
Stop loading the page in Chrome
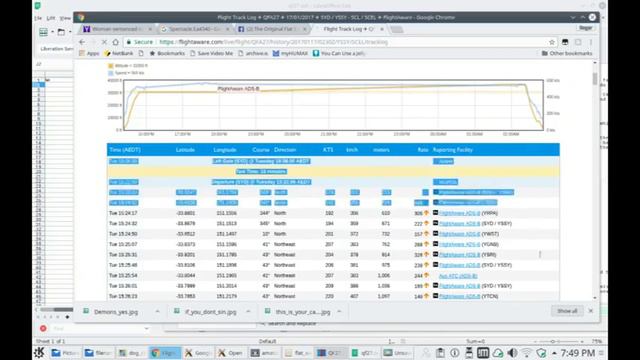pos(104,42)
